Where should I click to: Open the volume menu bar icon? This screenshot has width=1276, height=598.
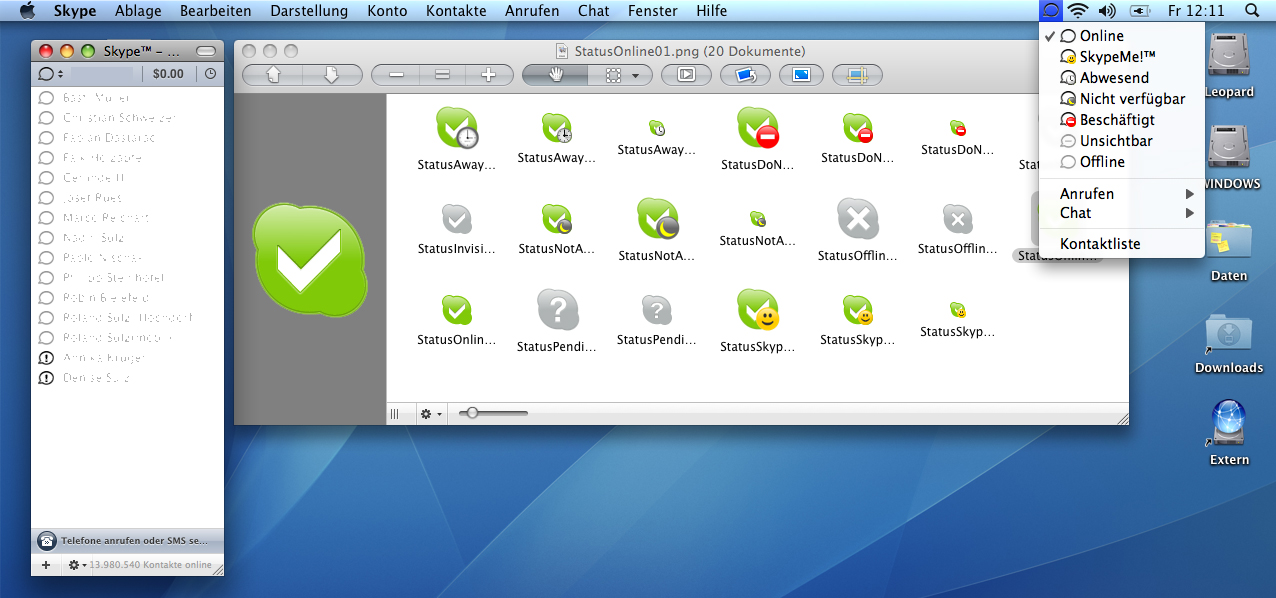pos(1106,11)
